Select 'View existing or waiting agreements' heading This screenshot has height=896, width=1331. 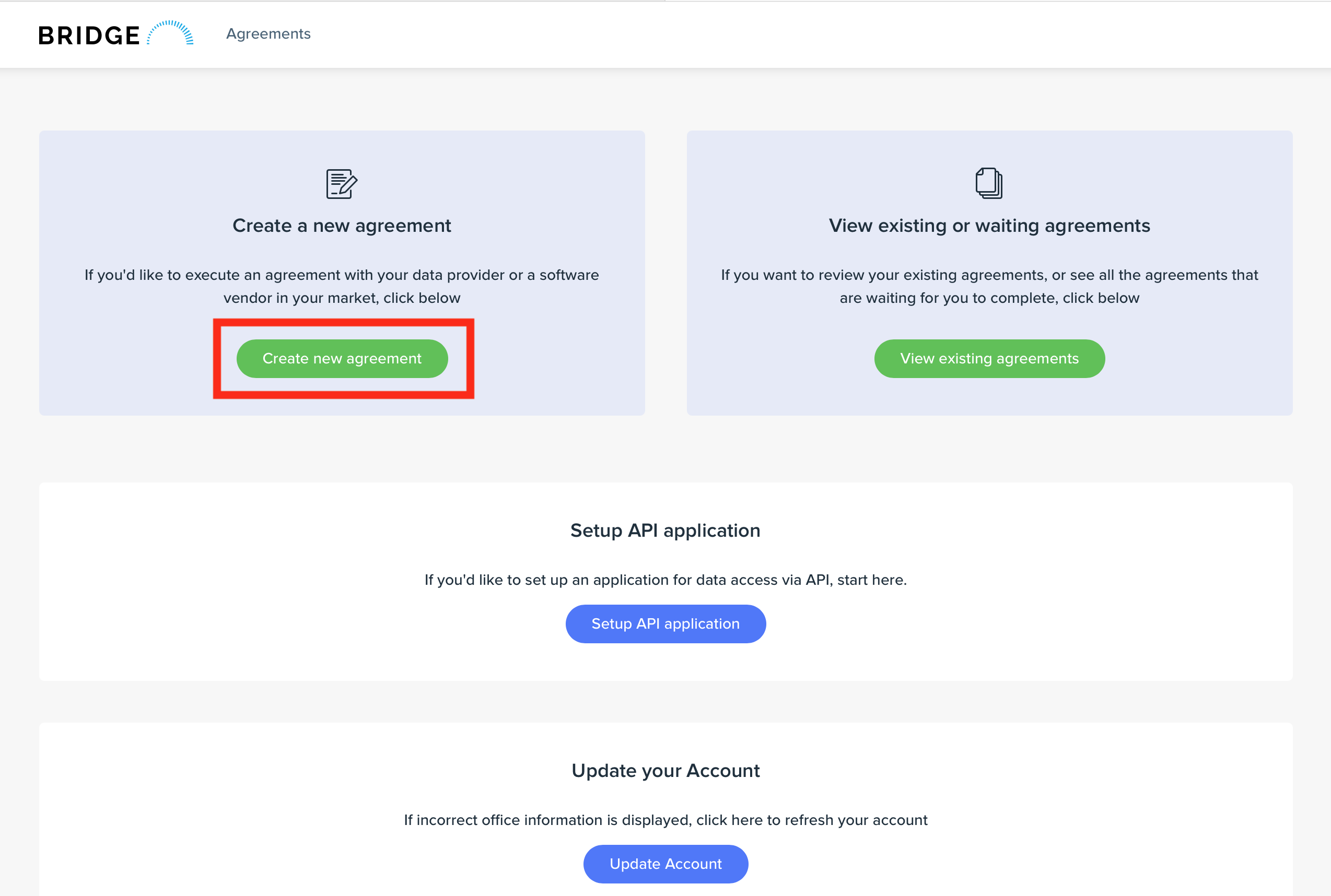989,226
